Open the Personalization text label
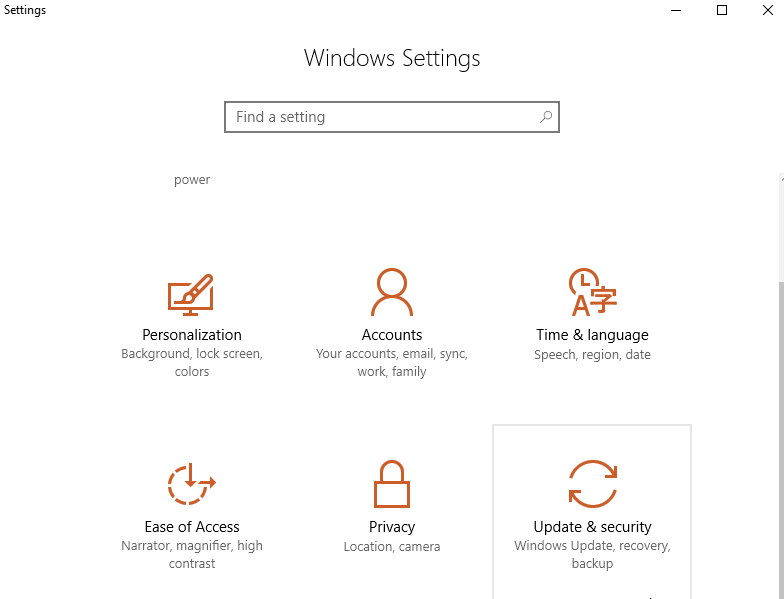 pyautogui.click(x=192, y=335)
